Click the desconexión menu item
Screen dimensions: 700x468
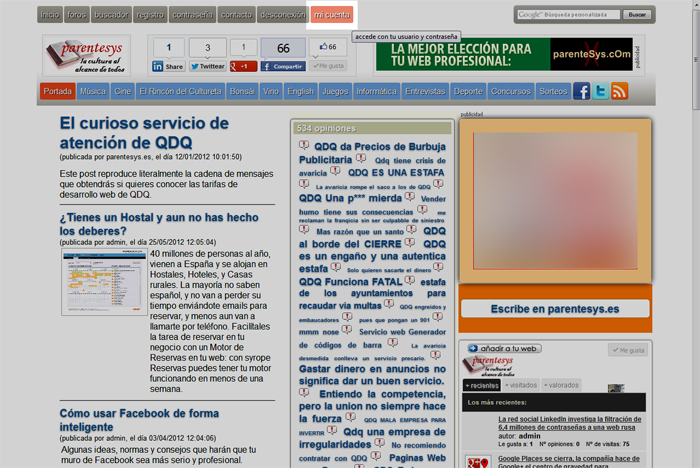283,15
